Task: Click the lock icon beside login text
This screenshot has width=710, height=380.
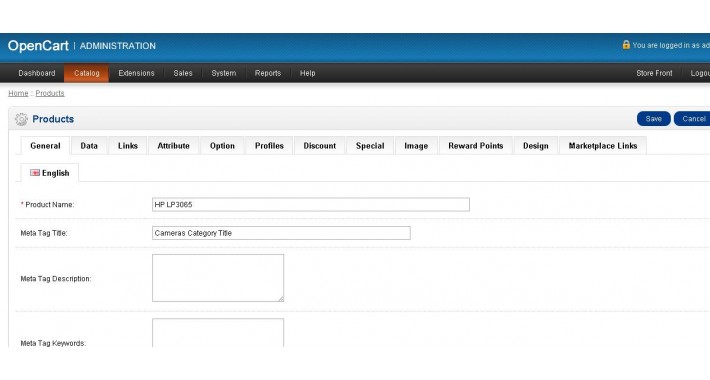Action: 626,44
